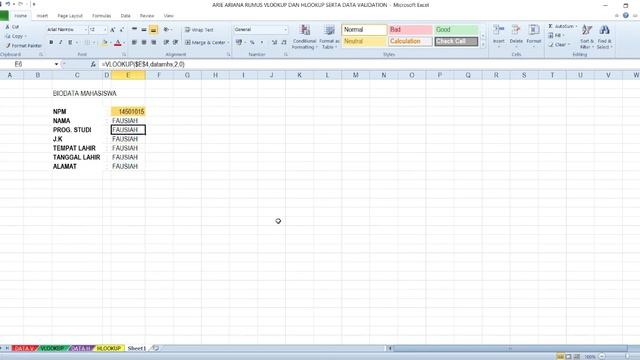Open the font name dropdown
Screen dimensions: 640x360
85,30
